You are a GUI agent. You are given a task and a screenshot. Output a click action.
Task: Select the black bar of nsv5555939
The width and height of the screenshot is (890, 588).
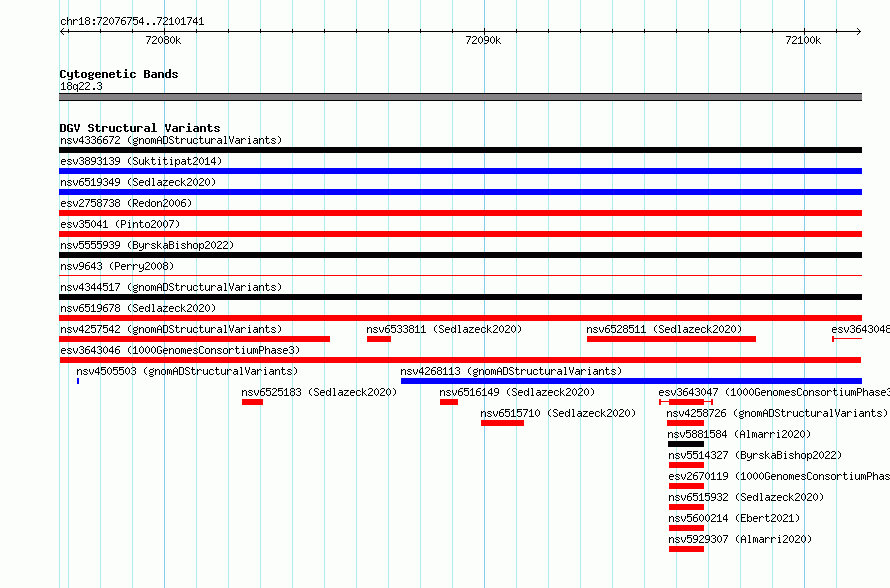click(460, 255)
